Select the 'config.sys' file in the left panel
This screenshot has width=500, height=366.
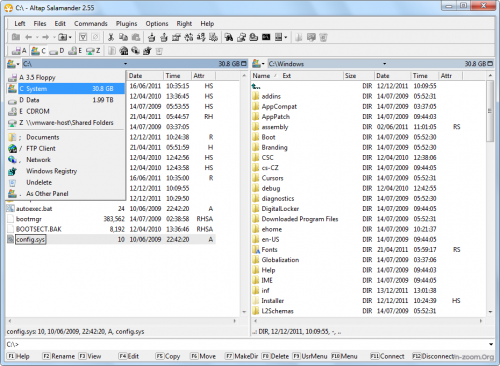click(30, 239)
